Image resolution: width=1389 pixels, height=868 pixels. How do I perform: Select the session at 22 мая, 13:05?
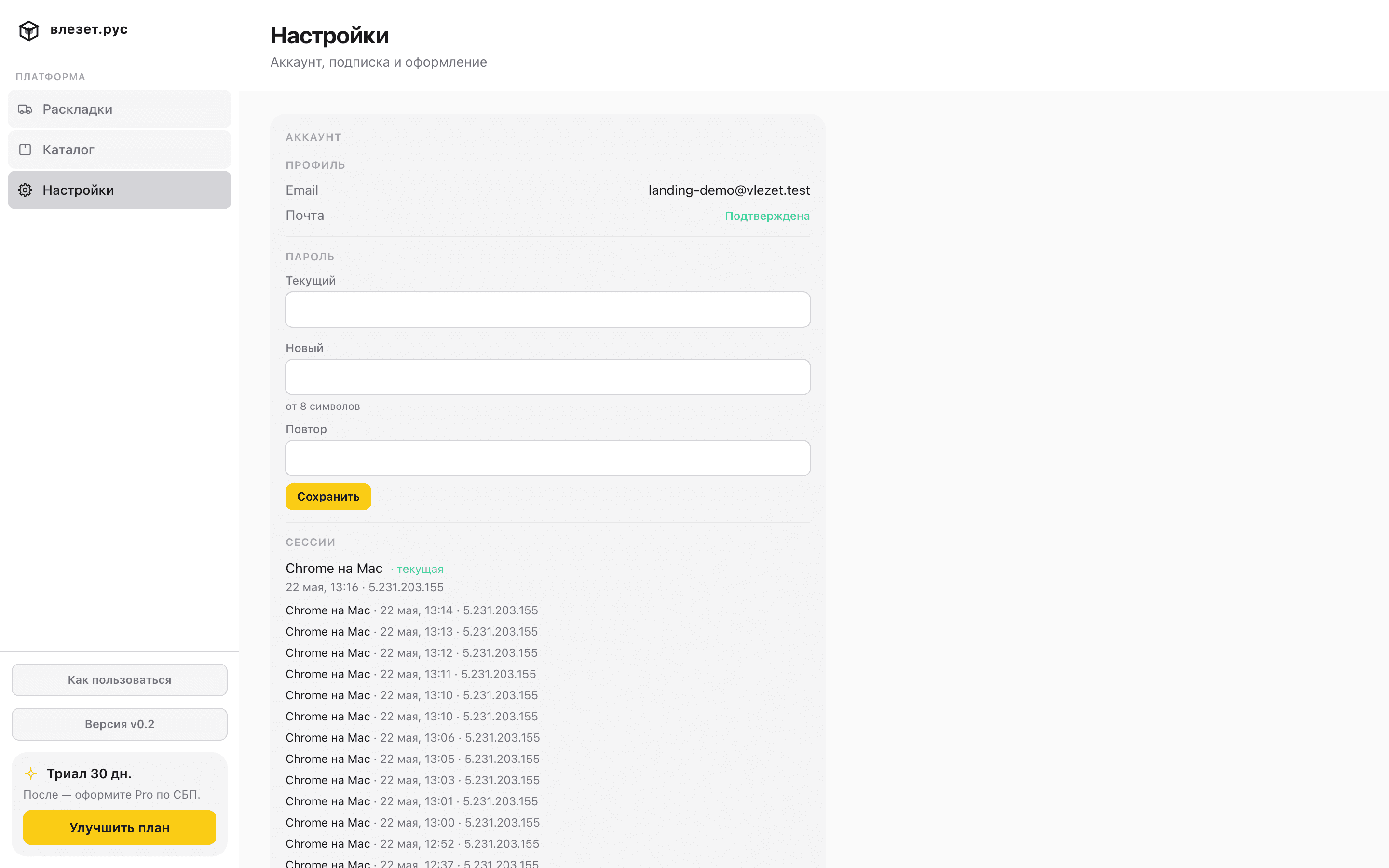[x=413, y=759]
